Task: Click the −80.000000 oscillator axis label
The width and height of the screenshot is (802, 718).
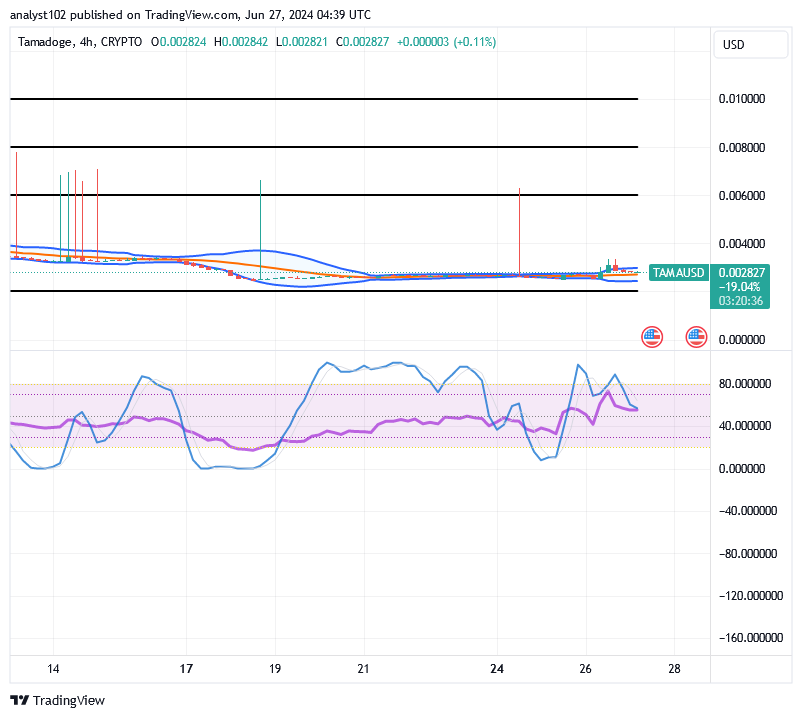Action: point(748,553)
